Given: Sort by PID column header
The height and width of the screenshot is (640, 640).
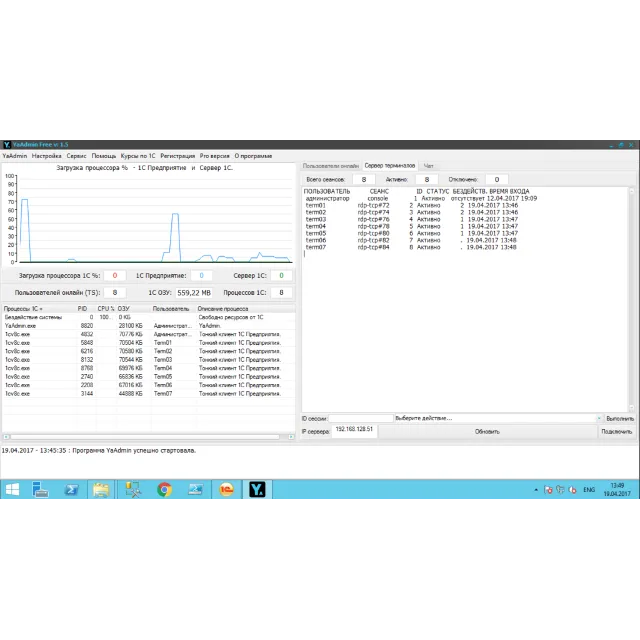Looking at the screenshot, I should point(86,309).
